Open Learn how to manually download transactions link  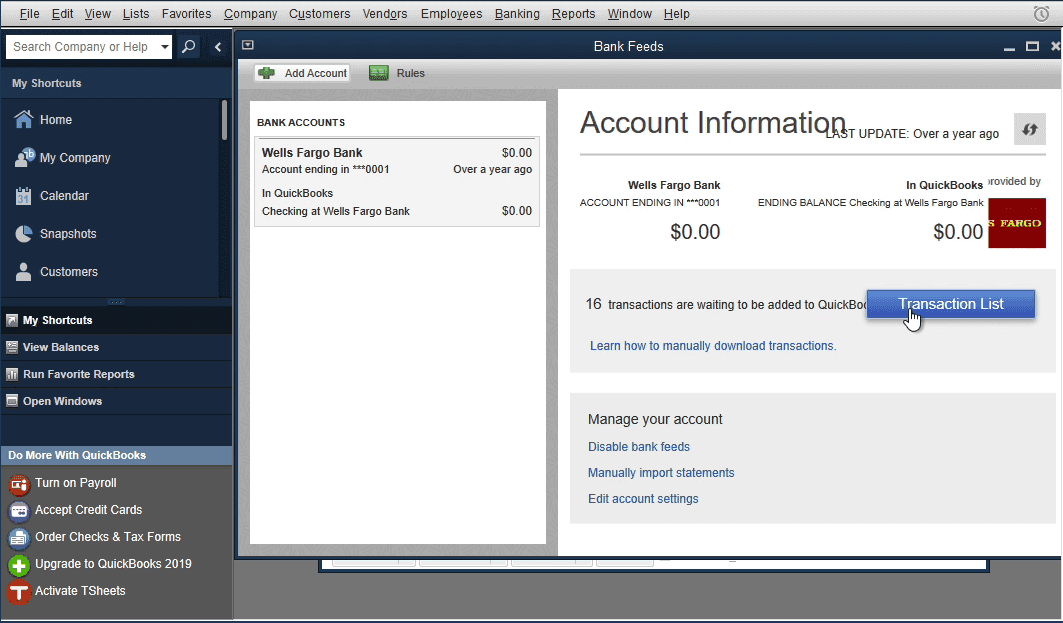tap(713, 346)
